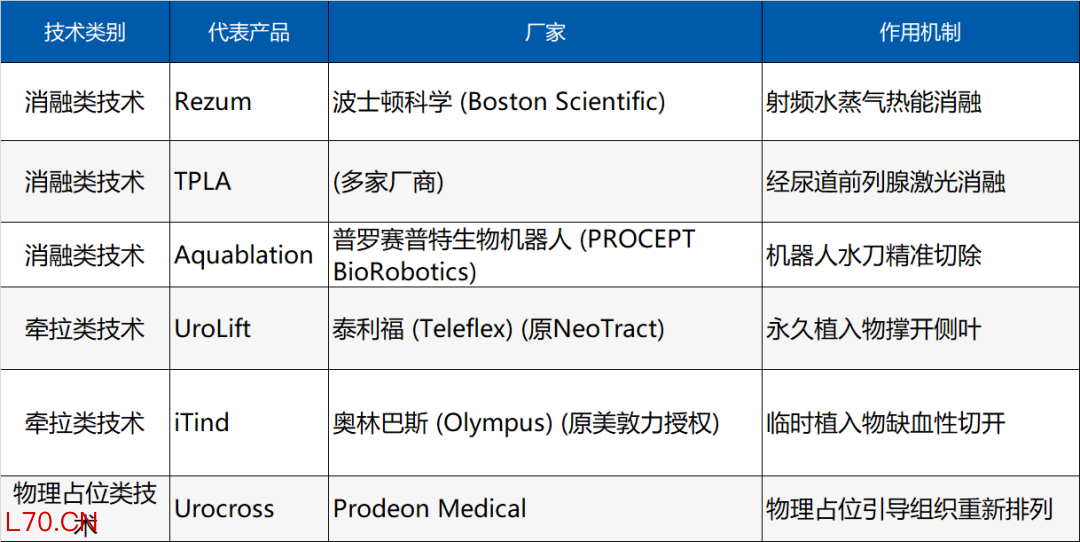Click the PROCEPT BioRobotics manufacturer cell
1080x542 pixels.
coord(514,255)
